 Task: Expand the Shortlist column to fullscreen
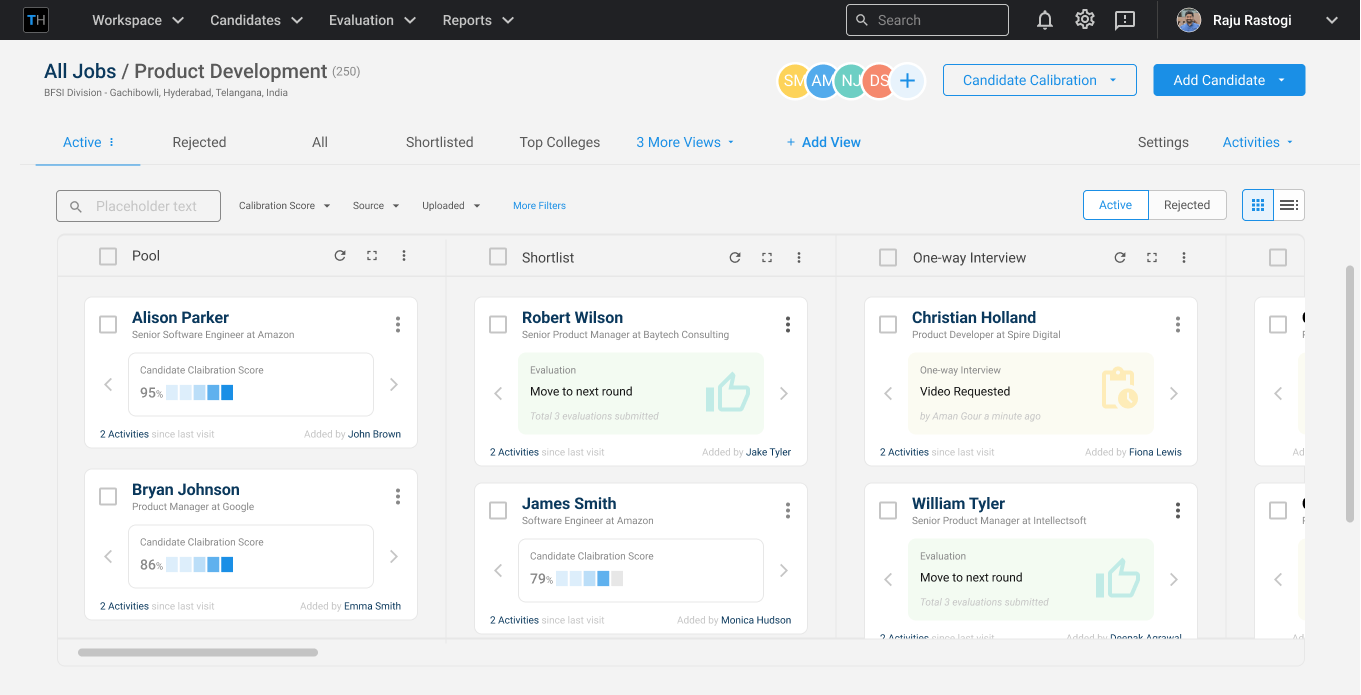[767, 258]
